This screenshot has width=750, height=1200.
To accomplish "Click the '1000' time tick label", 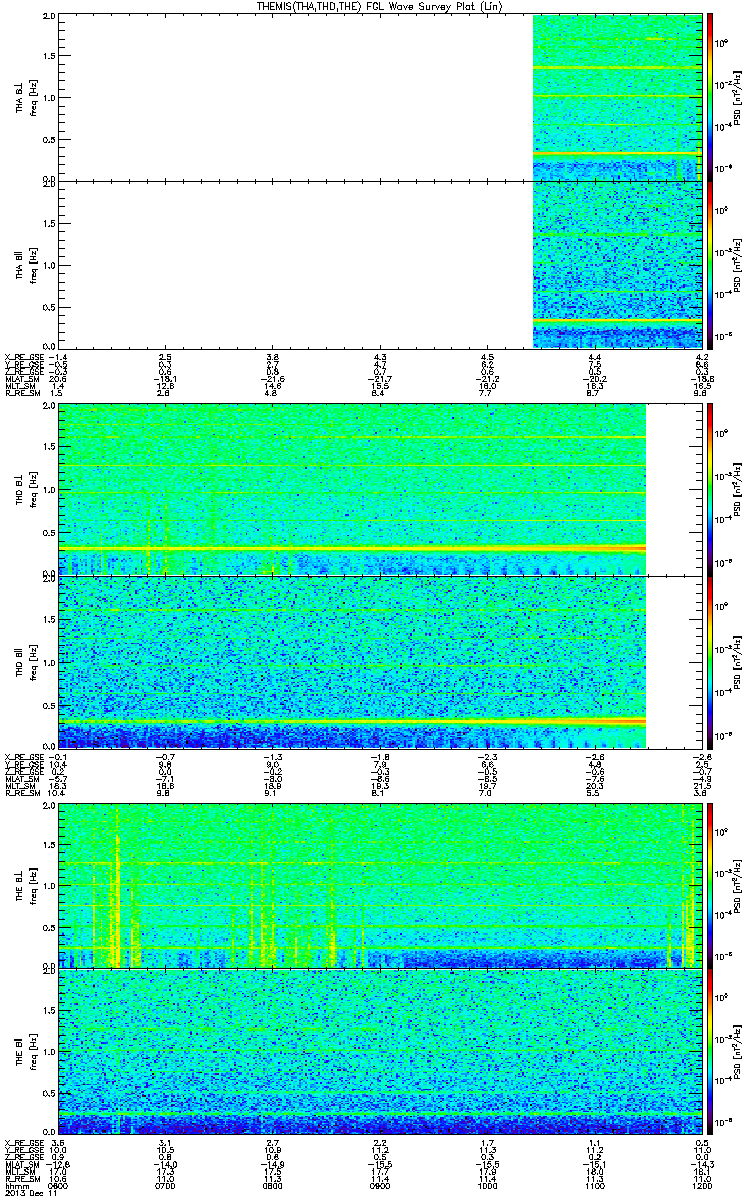I will (490, 1185).
